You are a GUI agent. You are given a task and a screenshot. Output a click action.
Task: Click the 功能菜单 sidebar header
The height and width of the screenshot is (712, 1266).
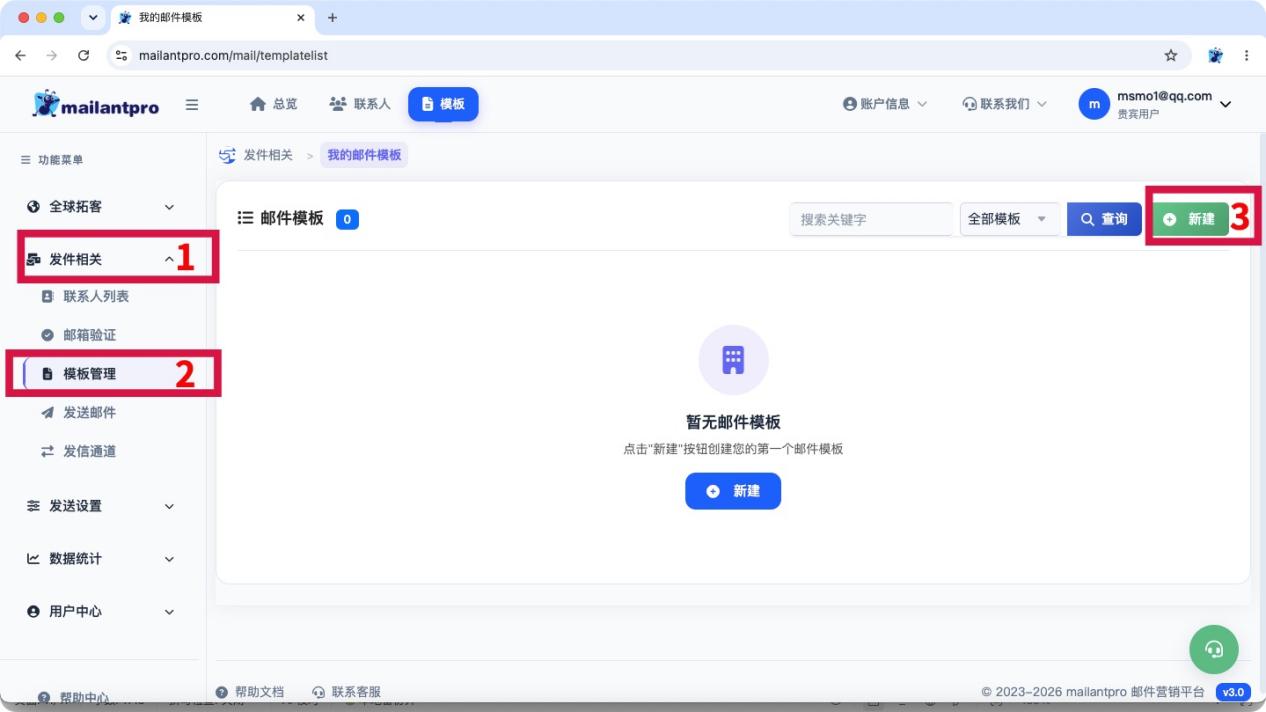coord(52,160)
